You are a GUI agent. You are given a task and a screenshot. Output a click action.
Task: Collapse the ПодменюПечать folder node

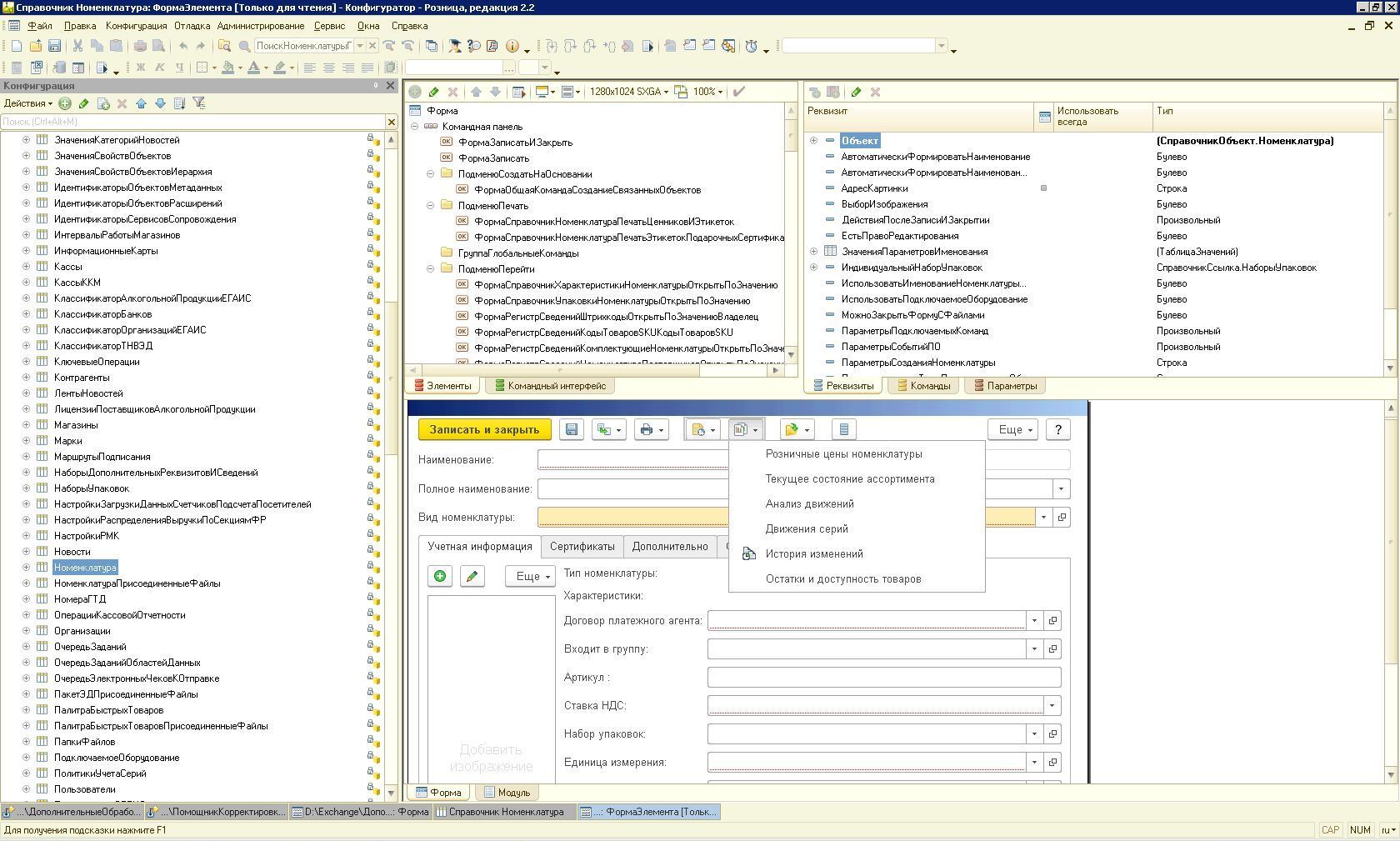[x=431, y=206]
